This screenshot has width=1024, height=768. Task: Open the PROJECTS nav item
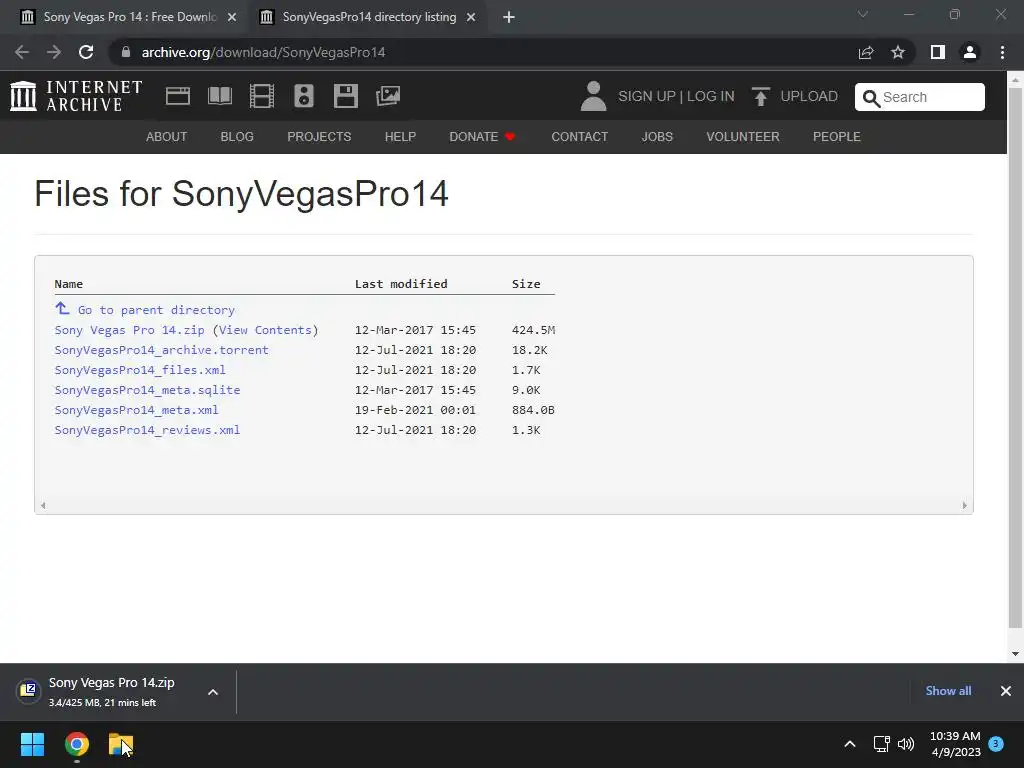click(319, 136)
